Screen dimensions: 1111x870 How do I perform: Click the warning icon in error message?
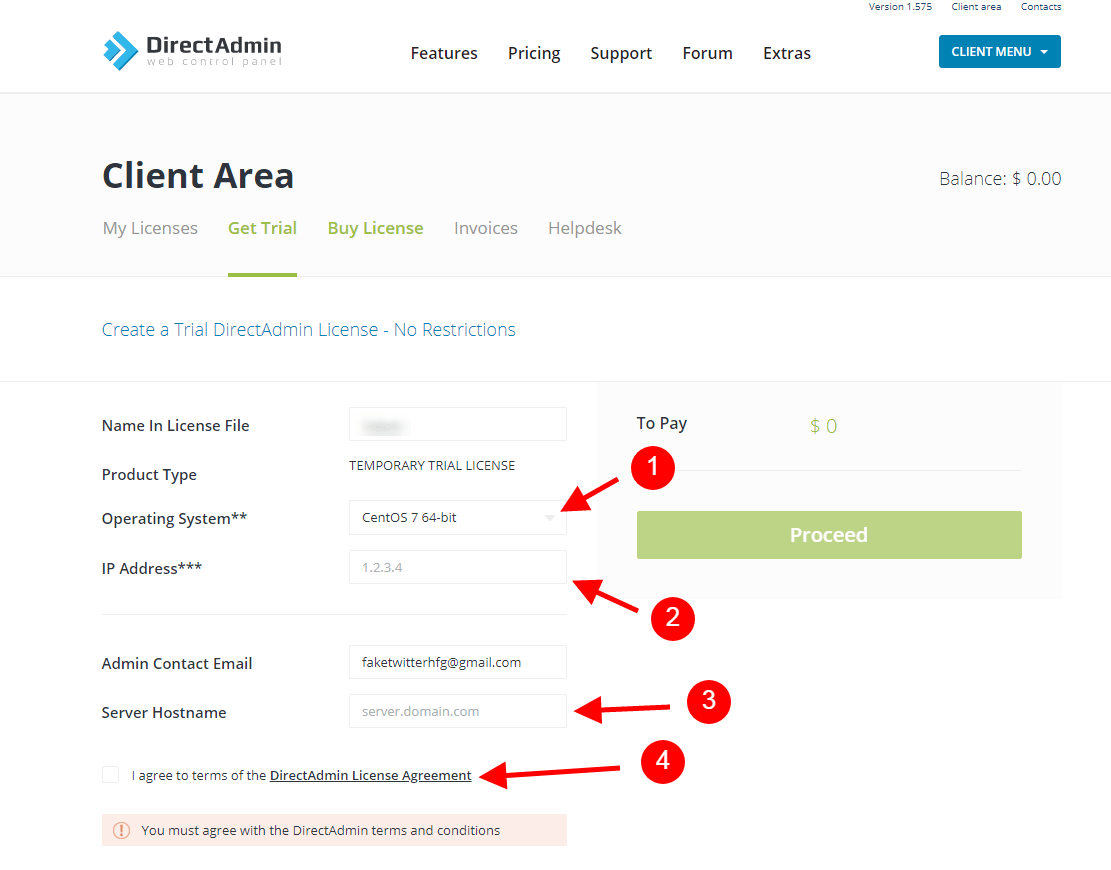122,830
